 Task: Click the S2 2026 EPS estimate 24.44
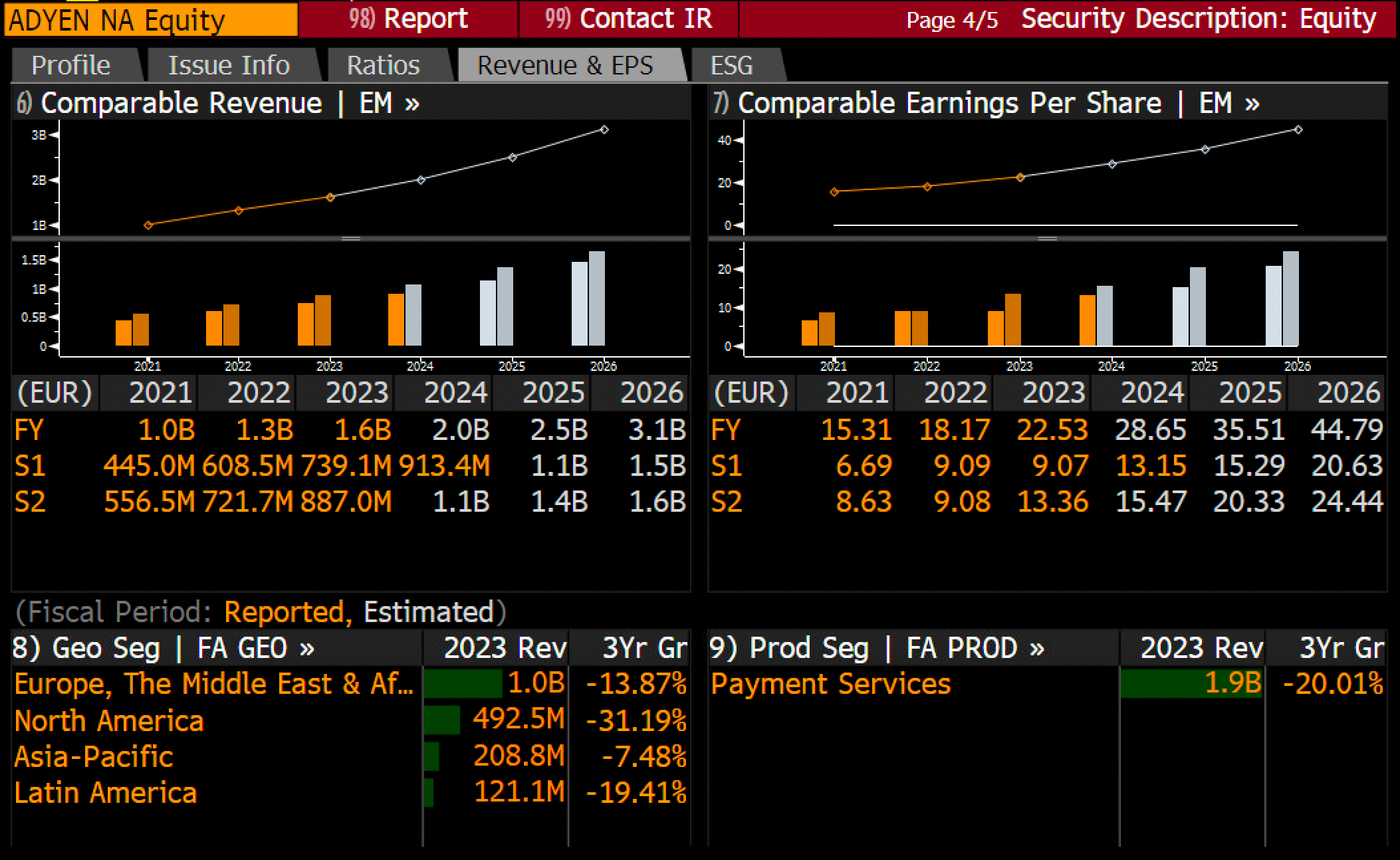[1347, 501]
